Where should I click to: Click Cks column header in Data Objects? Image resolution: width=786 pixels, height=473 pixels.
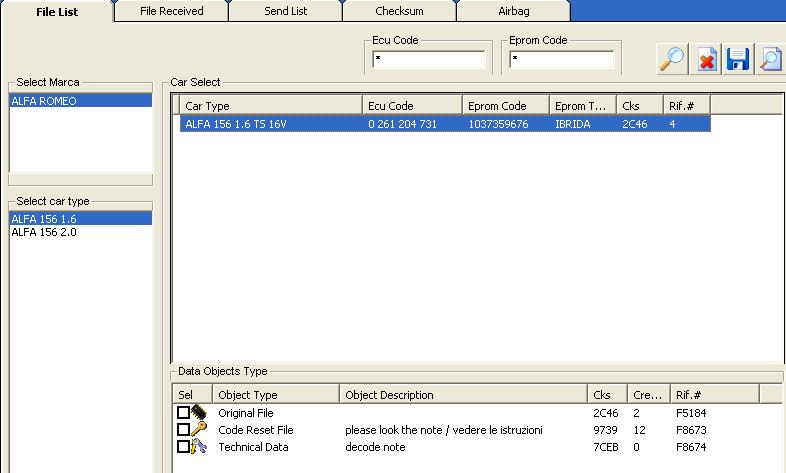point(607,394)
